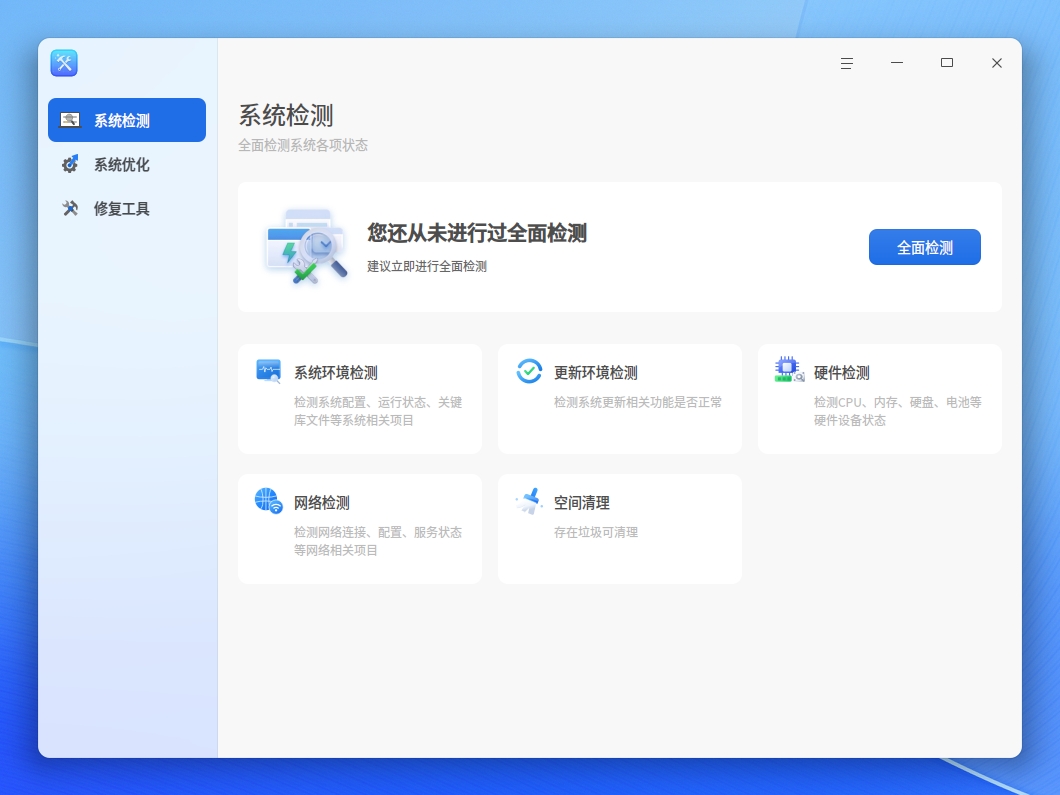Click the full-scan magnifier illustration
Viewport: 1060px width, 795px height.
(x=306, y=247)
